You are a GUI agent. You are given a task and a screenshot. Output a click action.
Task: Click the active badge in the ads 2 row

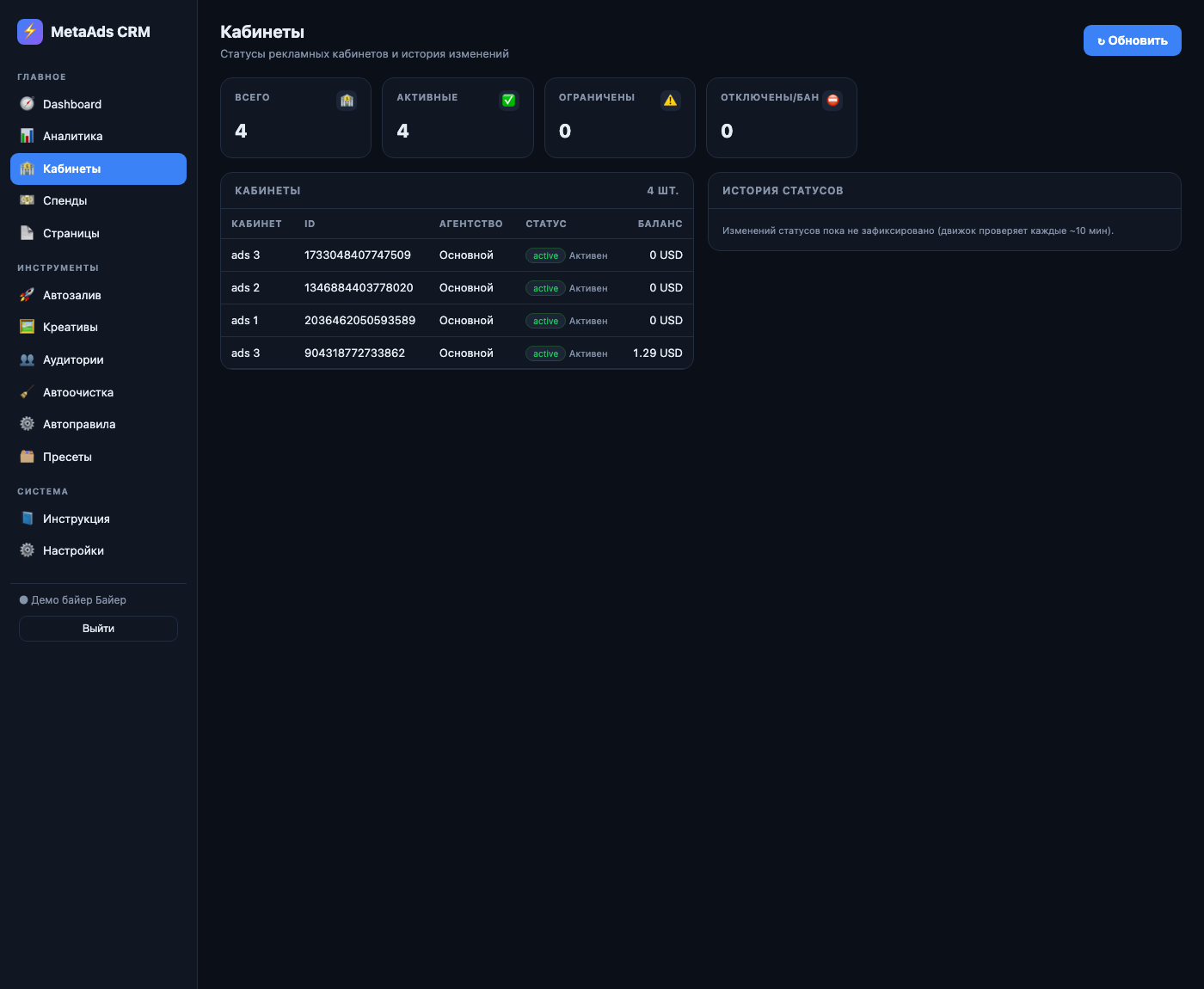coord(545,288)
